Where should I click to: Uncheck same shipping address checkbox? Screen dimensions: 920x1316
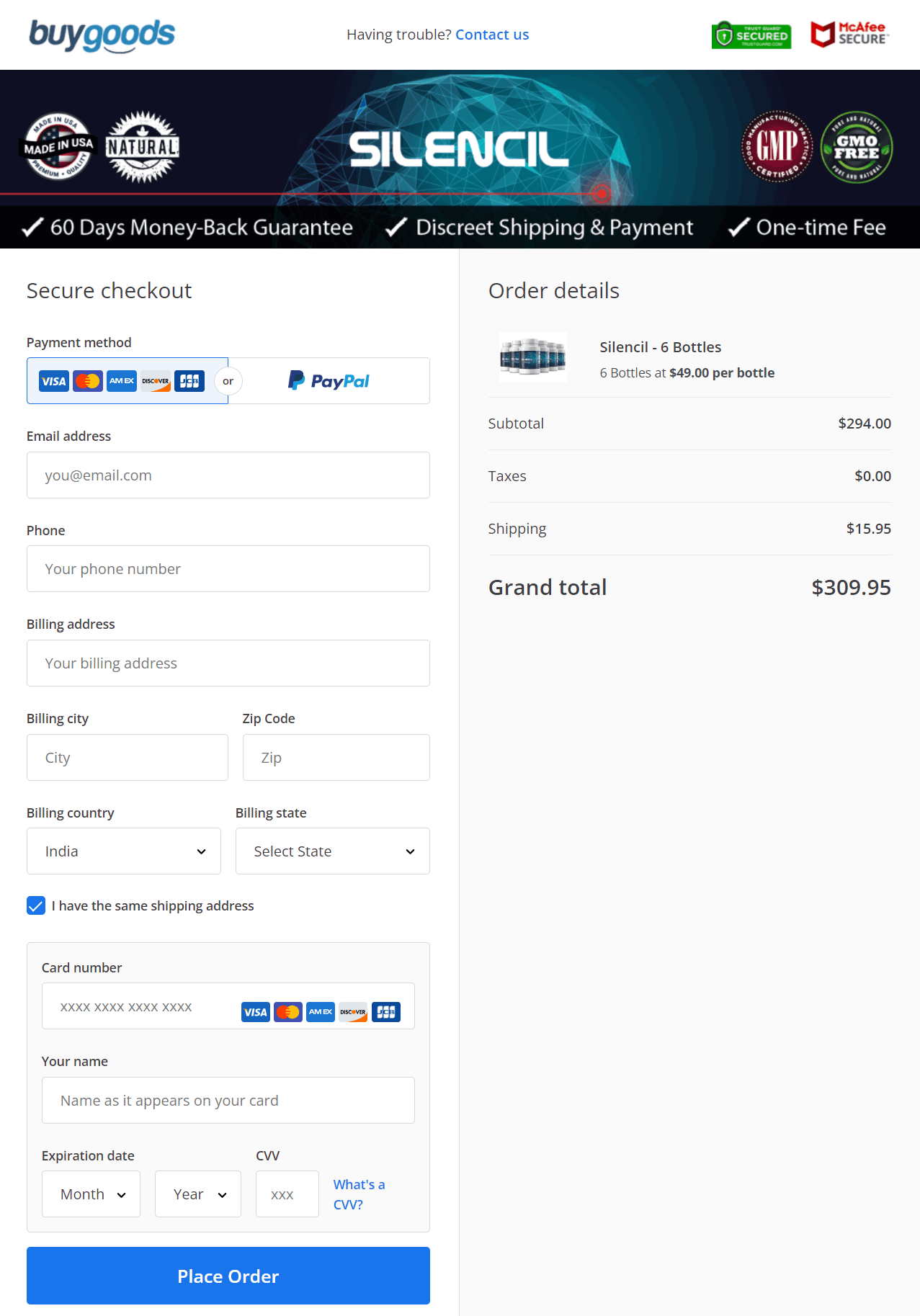[36, 905]
